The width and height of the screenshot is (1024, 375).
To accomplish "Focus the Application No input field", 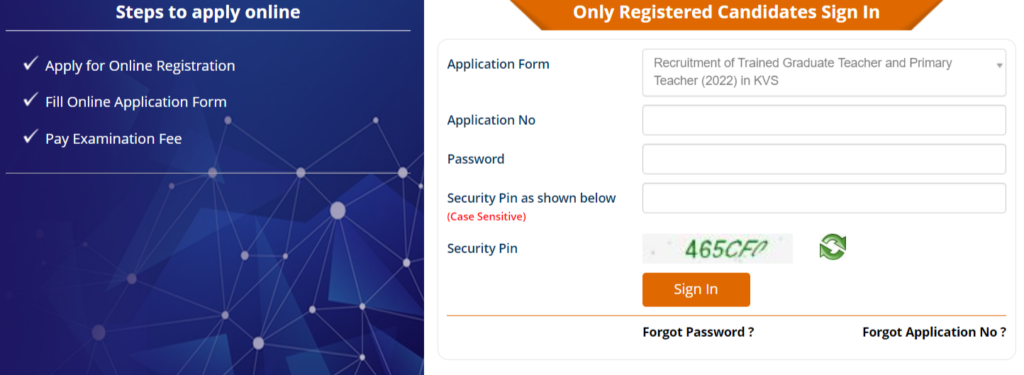I will pos(824,120).
